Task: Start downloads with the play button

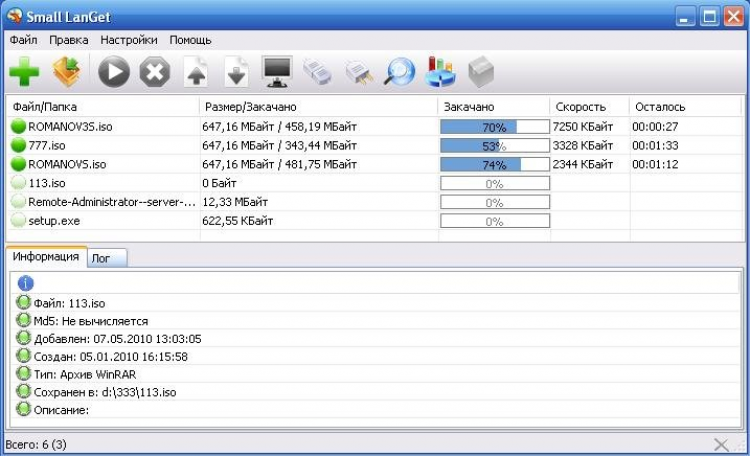Action: pos(113,72)
